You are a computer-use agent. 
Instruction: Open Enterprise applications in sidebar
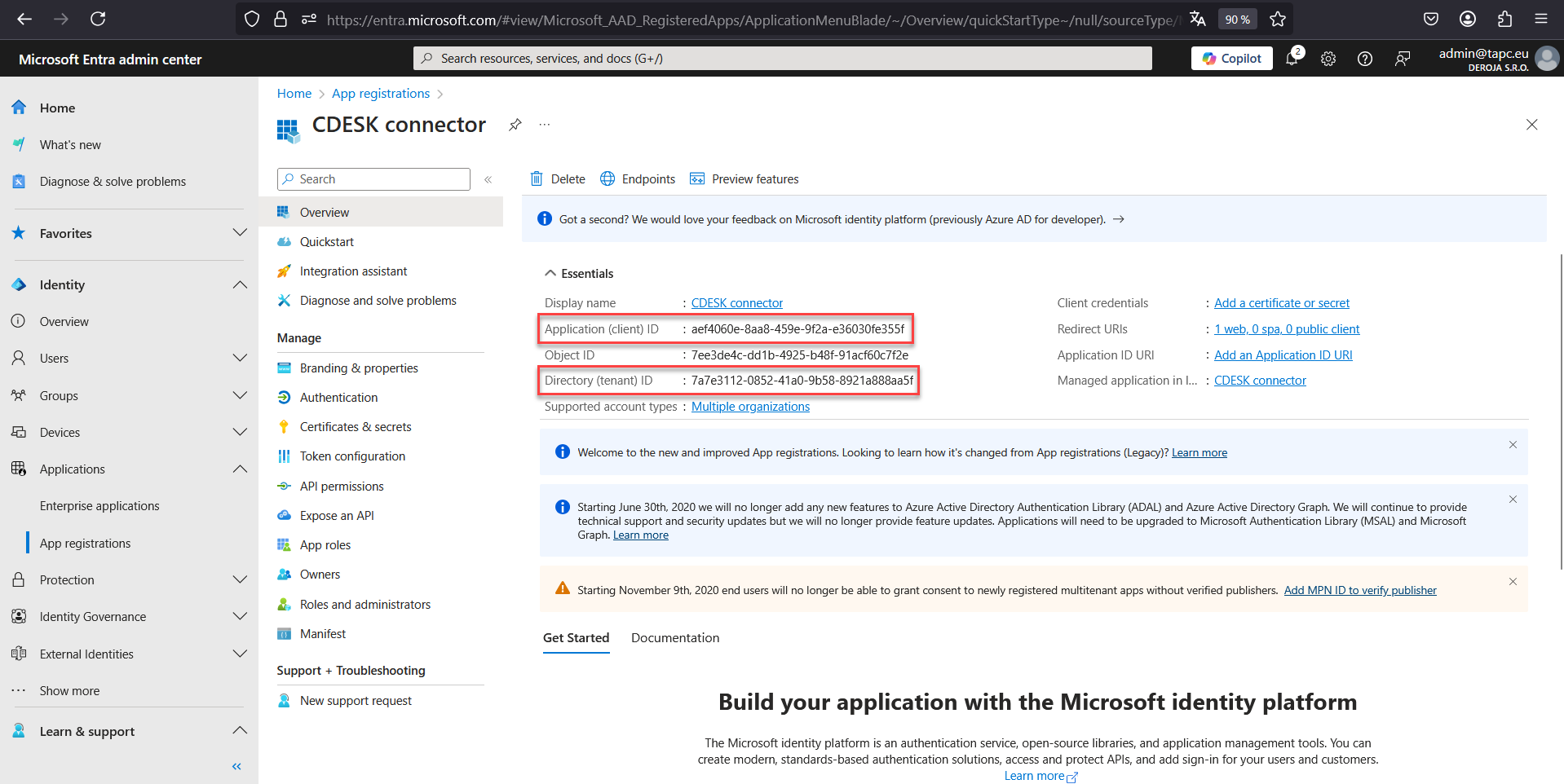(x=99, y=506)
